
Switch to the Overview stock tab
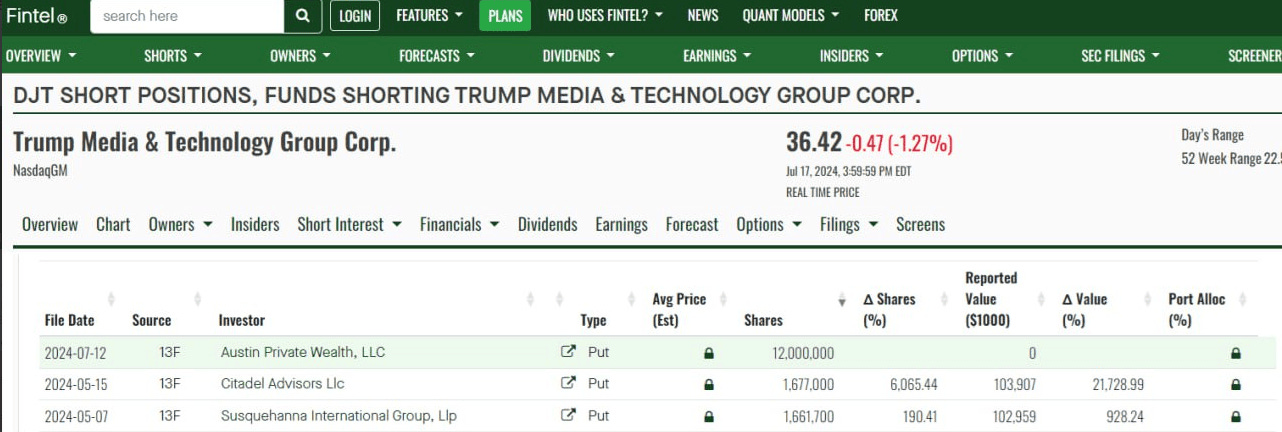click(x=50, y=225)
